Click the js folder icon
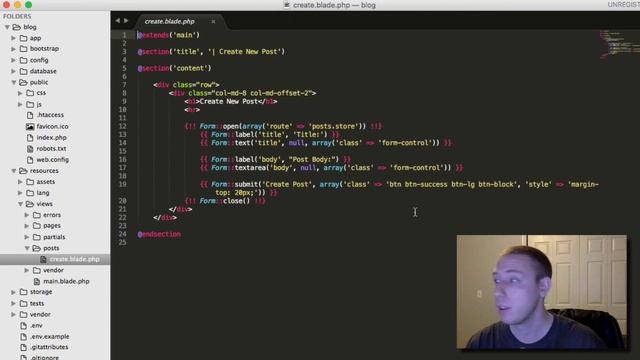Image resolution: width=640 pixels, height=360 pixels. pos(30,104)
